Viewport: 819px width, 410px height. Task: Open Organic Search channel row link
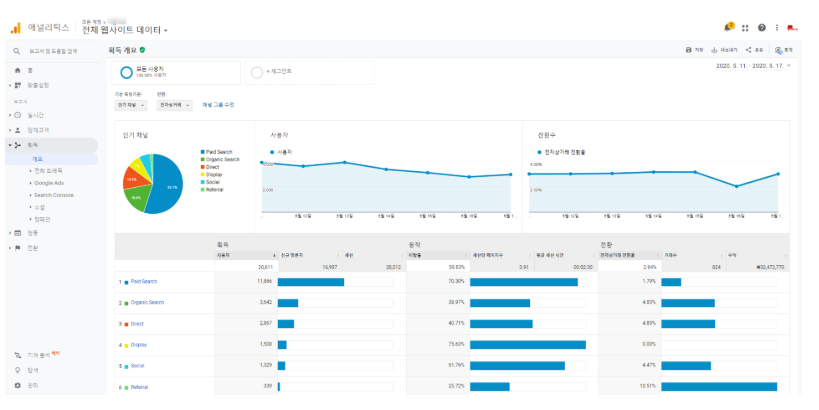tap(147, 302)
